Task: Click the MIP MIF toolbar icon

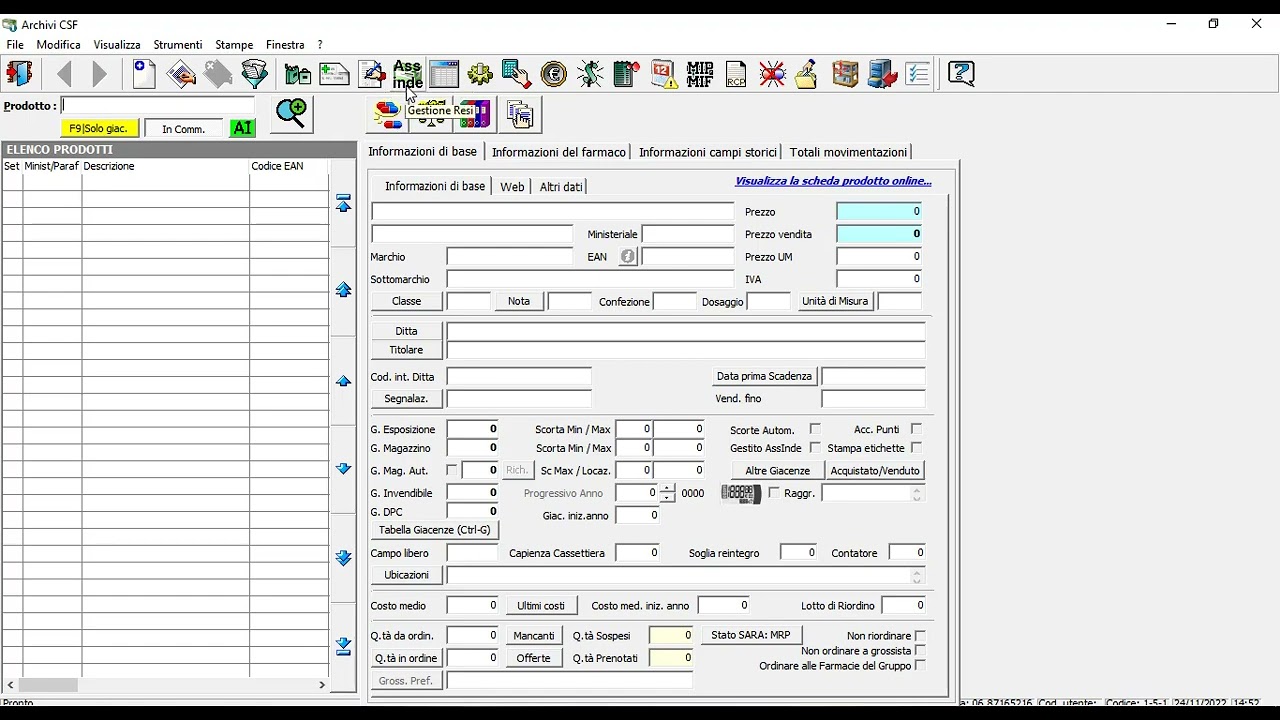Action: tap(700, 74)
